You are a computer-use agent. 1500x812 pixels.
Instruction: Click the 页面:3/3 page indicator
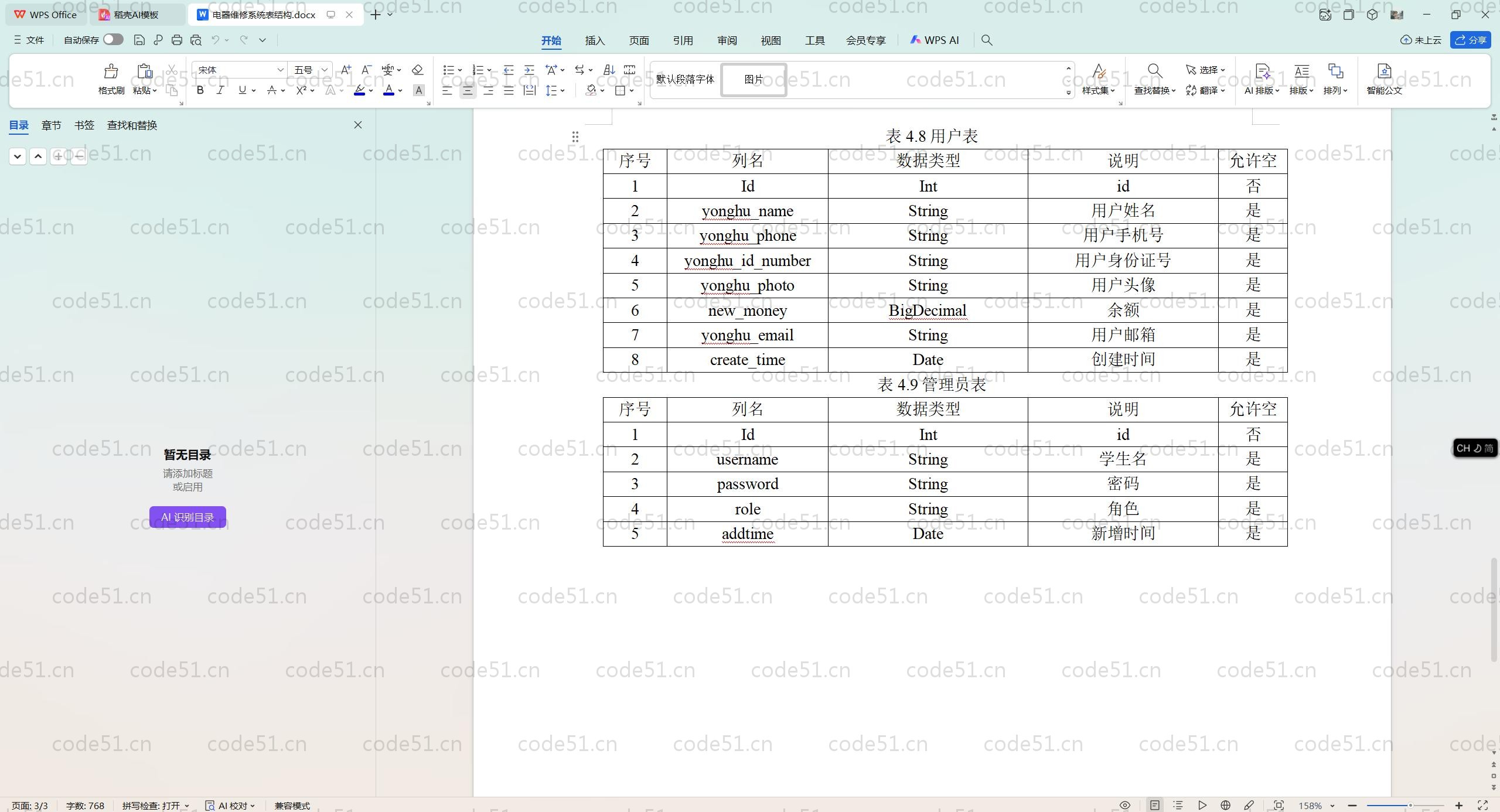coord(29,805)
